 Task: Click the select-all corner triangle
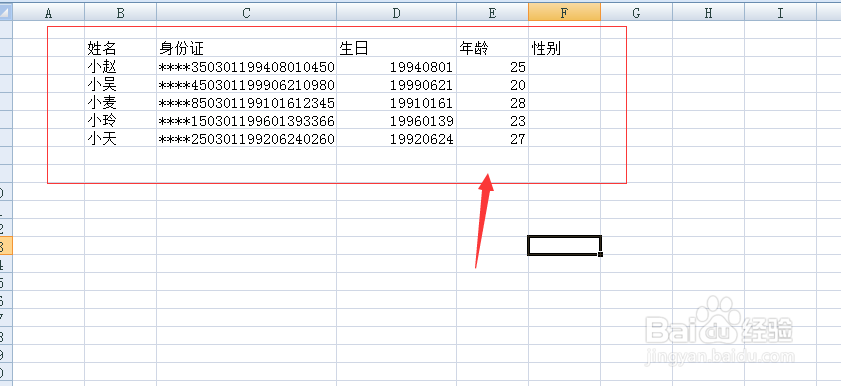click(6, 13)
